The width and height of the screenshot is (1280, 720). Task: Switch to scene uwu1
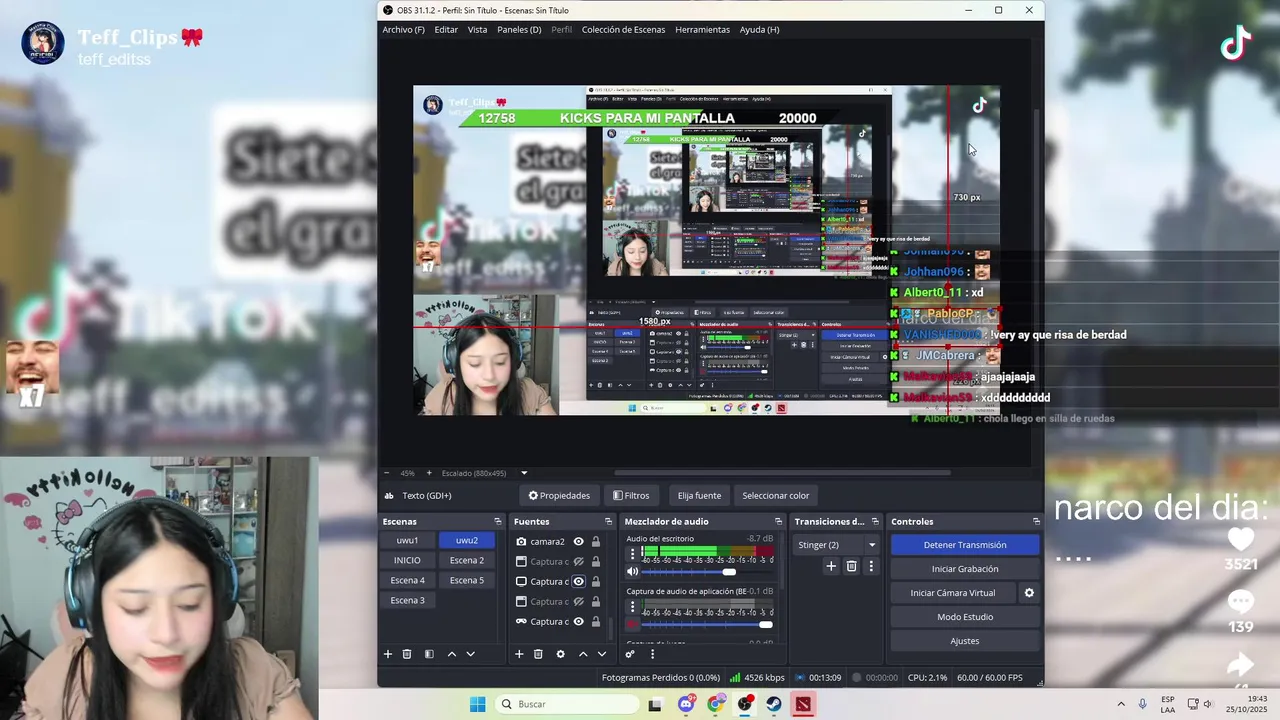(407, 540)
